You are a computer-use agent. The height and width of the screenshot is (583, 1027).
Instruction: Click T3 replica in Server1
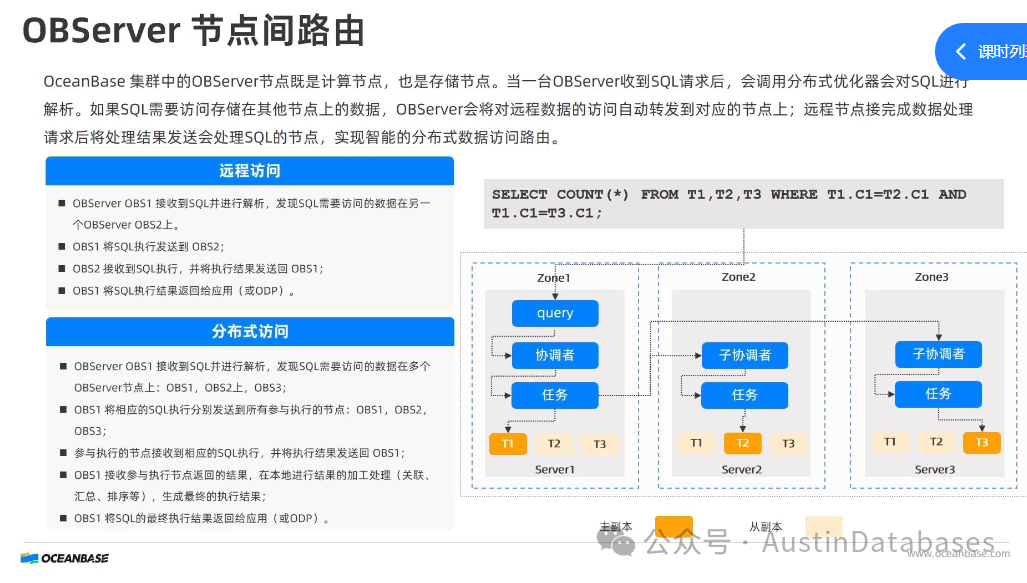[600, 443]
